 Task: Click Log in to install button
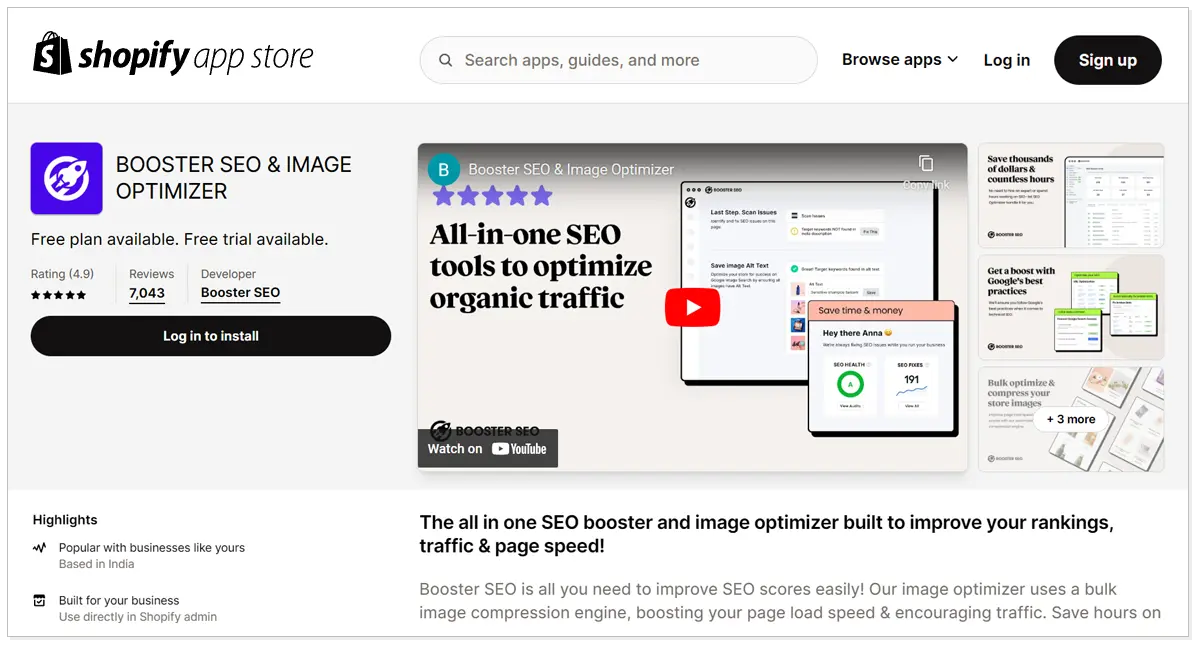point(211,336)
